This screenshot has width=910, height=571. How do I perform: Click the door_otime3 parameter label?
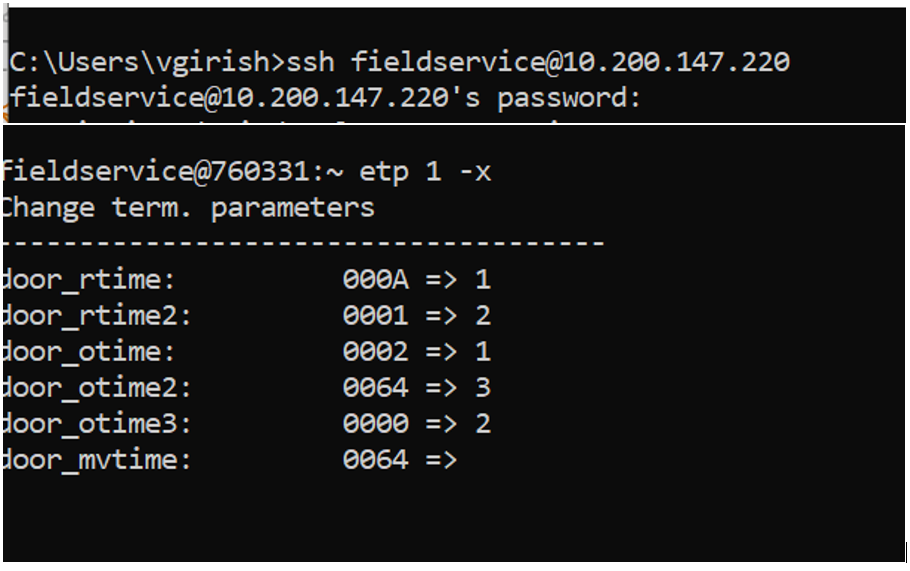click(97, 424)
